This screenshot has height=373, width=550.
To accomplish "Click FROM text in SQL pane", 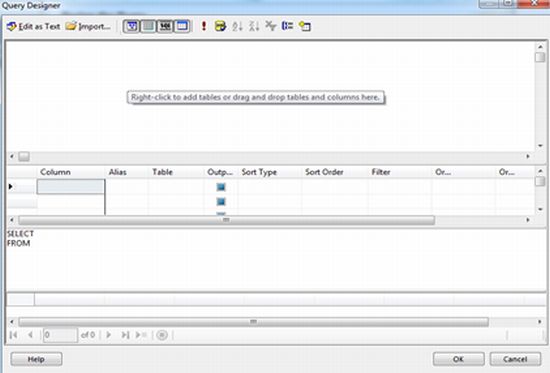I will 18,243.
